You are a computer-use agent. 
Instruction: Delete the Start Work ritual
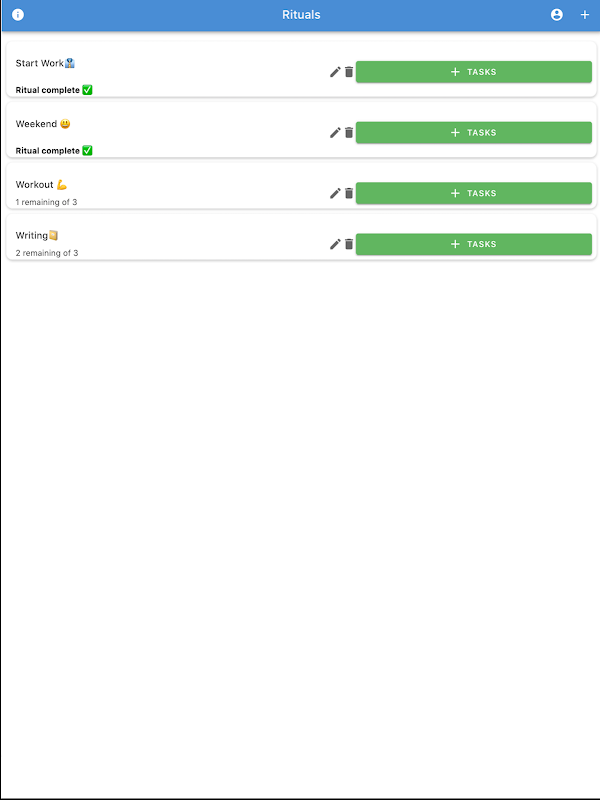coord(349,72)
